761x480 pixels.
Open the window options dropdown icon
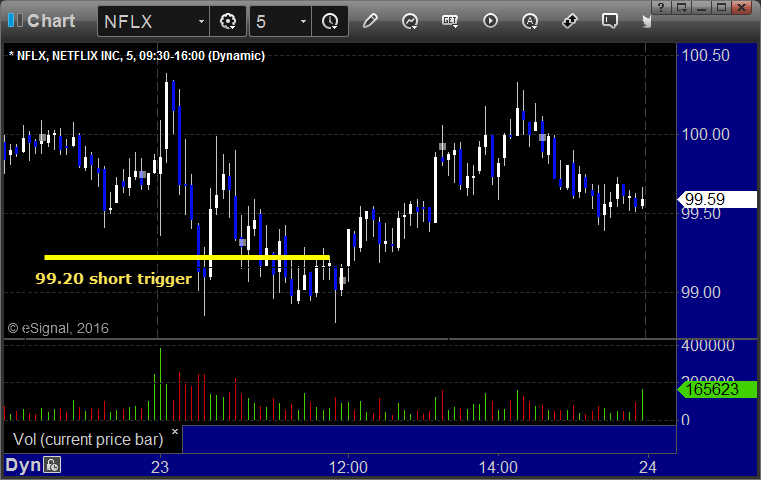coord(681,7)
